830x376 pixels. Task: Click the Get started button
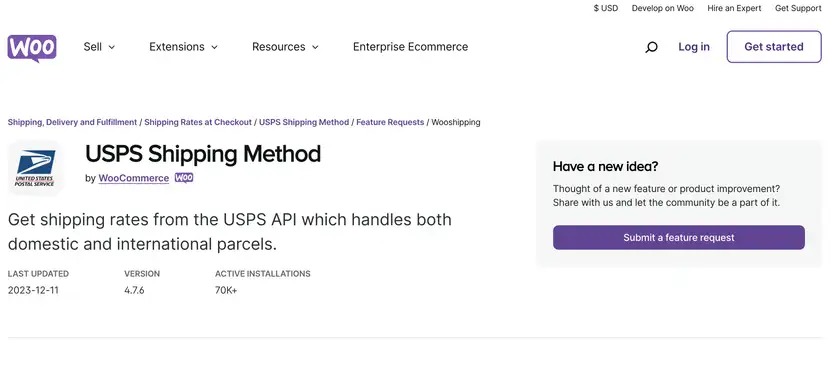click(x=774, y=47)
